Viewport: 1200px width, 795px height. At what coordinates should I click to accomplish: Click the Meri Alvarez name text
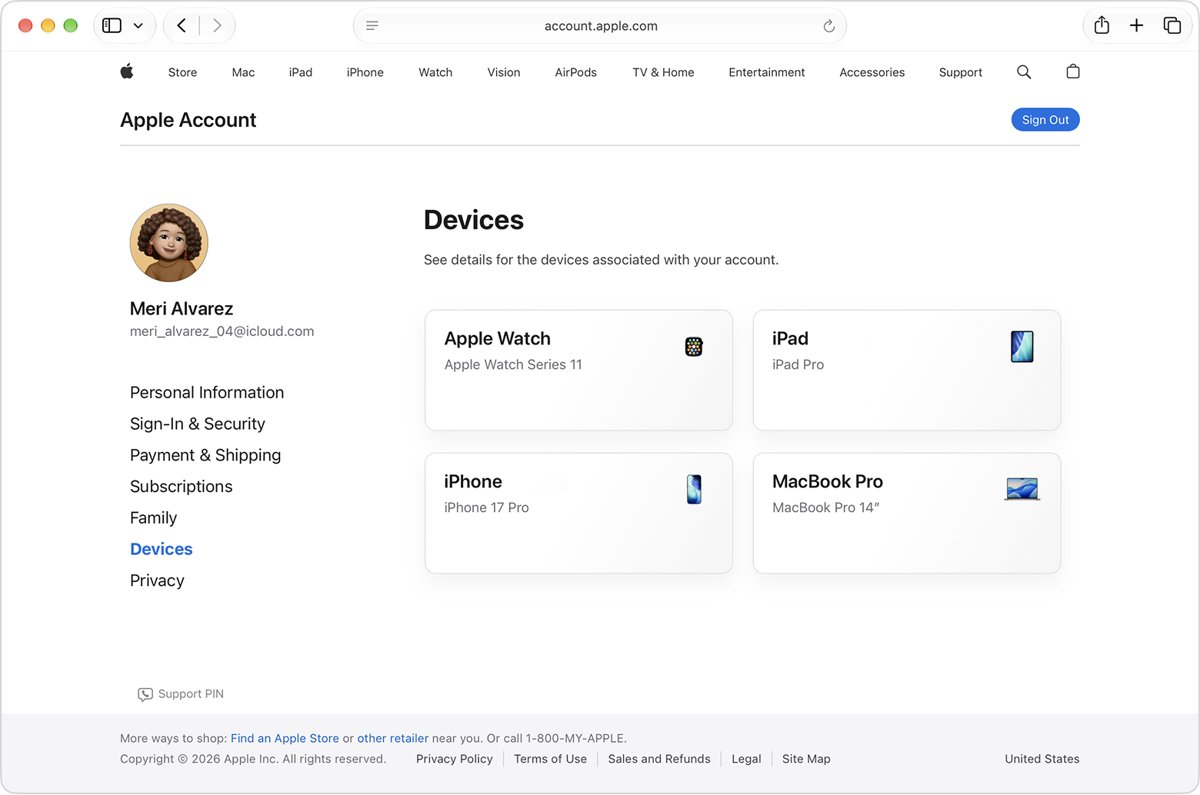tap(181, 308)
